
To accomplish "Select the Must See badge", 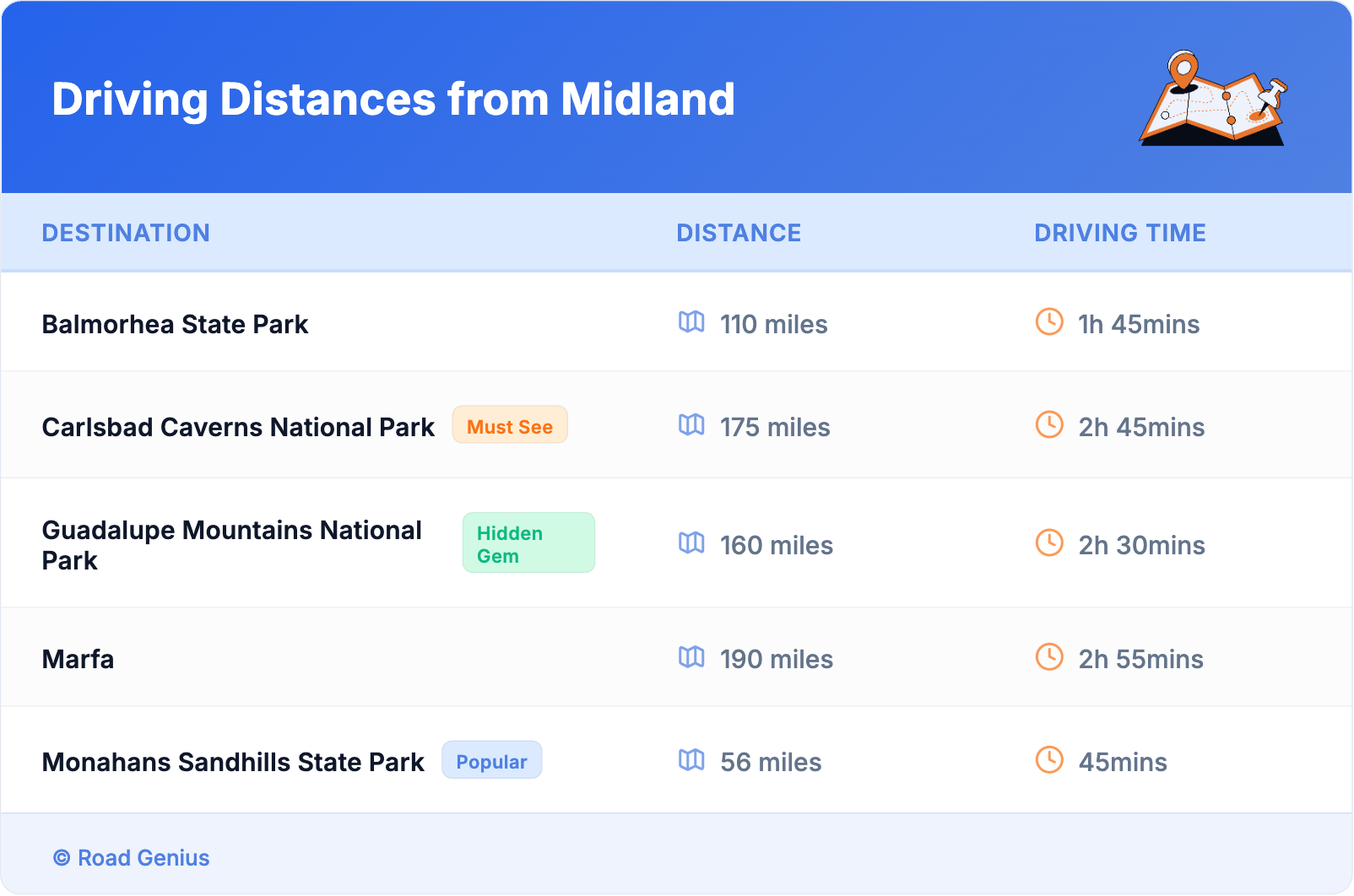I will pyautogui.click(x=510, y=426).
